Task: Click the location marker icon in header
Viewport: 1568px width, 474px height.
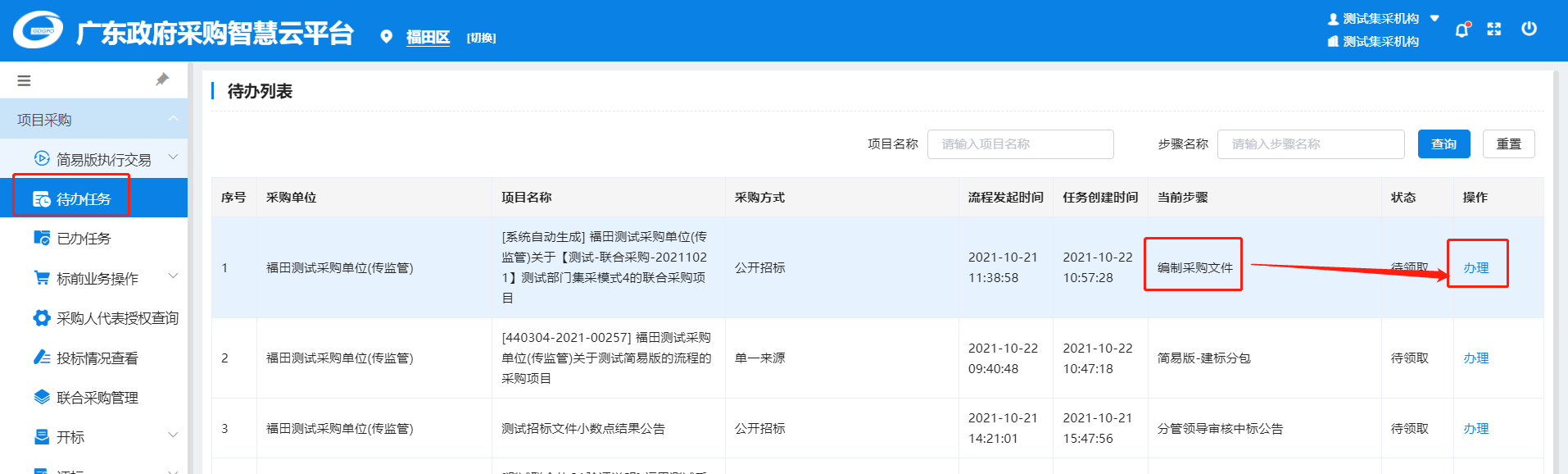Action: [x=387, y=37]
